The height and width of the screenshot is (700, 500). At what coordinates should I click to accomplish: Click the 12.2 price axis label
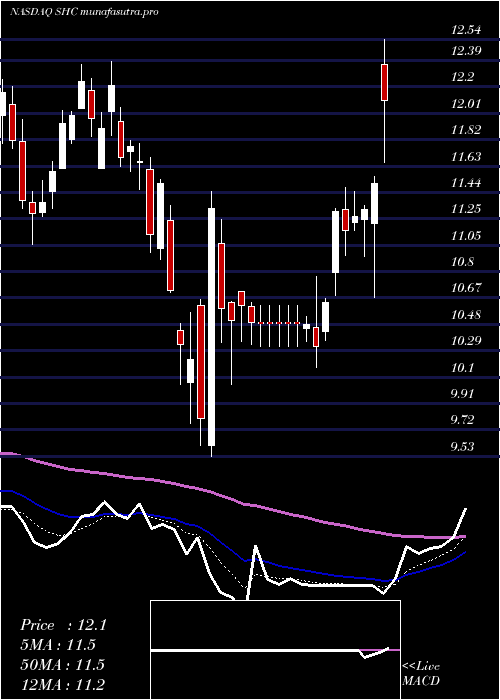[462, 77]
